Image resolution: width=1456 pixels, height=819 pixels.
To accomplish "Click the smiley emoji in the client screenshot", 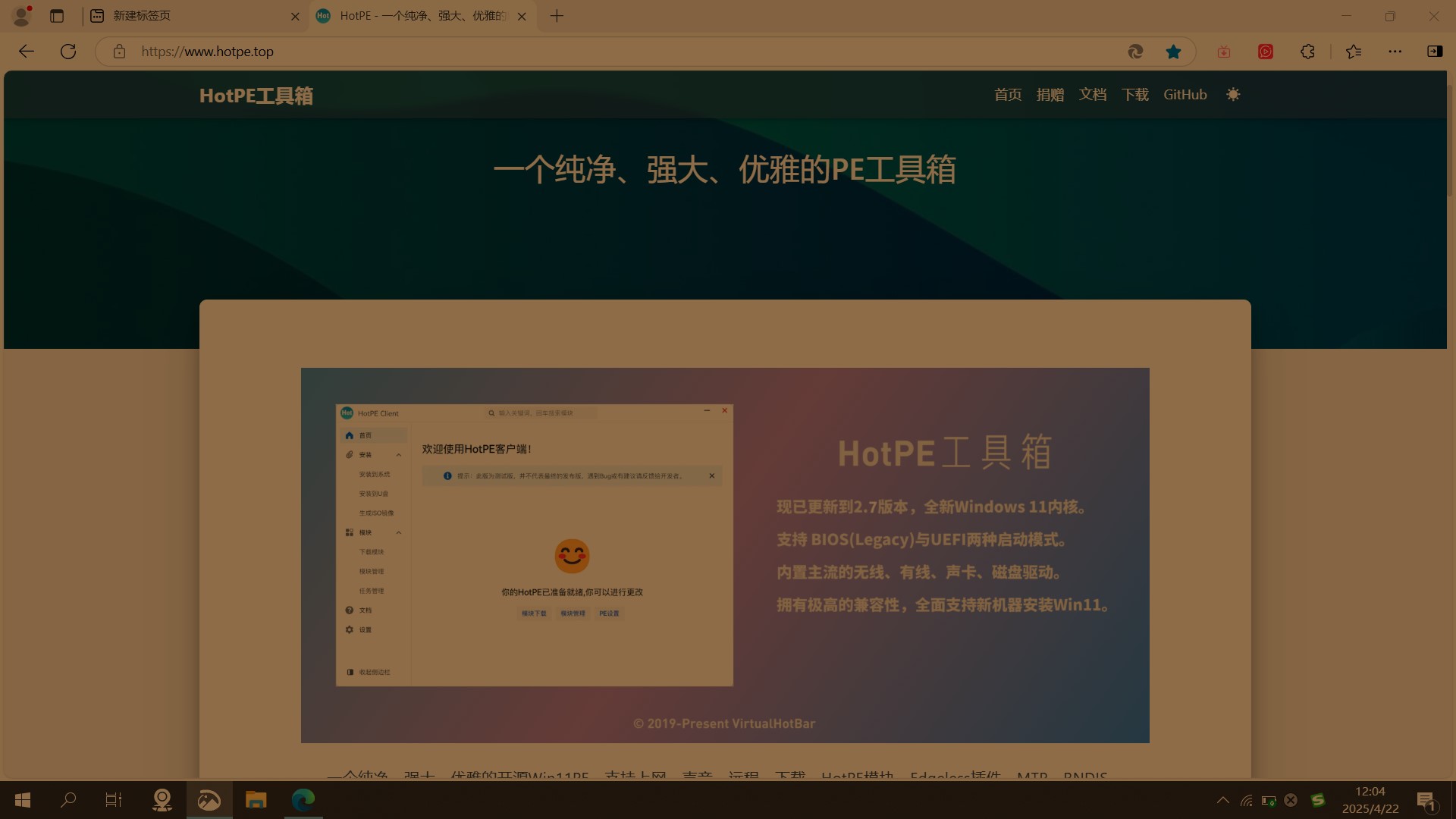I will coord(572,556).
